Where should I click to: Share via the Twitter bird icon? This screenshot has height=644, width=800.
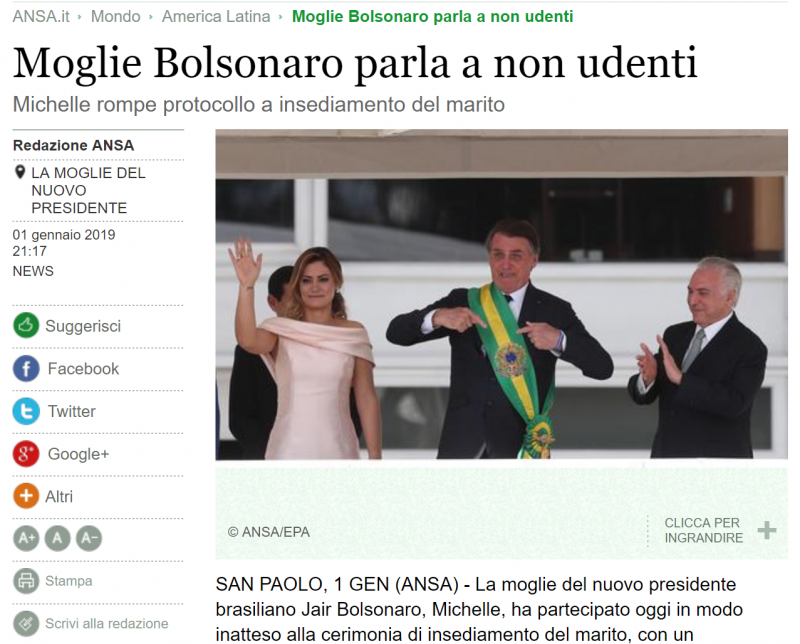pos(26,411)
